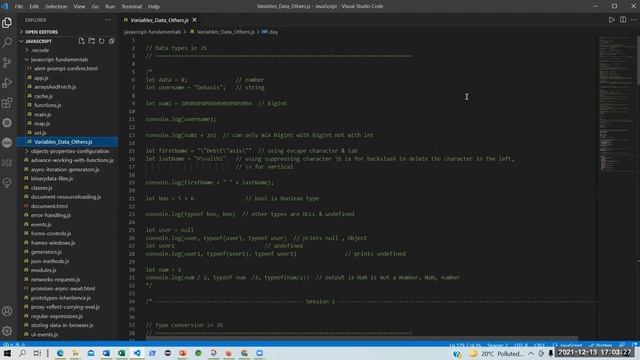Collapse javascript-fundamentals folder
Screen dimensions: 640x360
pyautogui.click(x=59, y=60)
